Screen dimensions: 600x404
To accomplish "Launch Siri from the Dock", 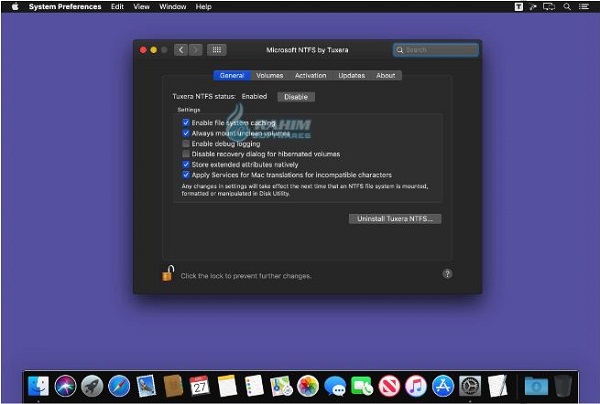I will click(65, 386).
